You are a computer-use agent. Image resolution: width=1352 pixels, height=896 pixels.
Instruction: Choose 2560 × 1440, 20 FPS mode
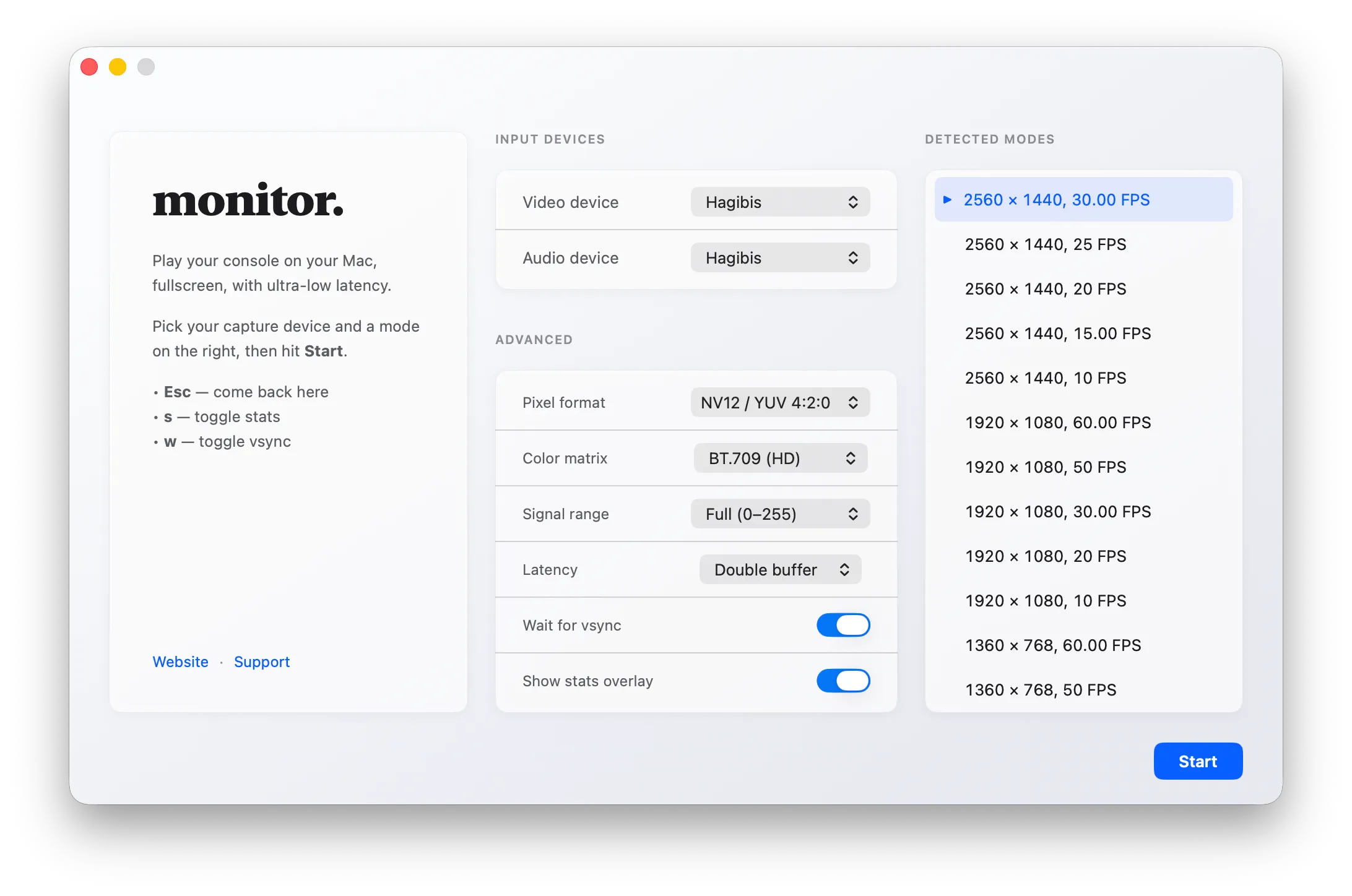(x=1083, y=289)
